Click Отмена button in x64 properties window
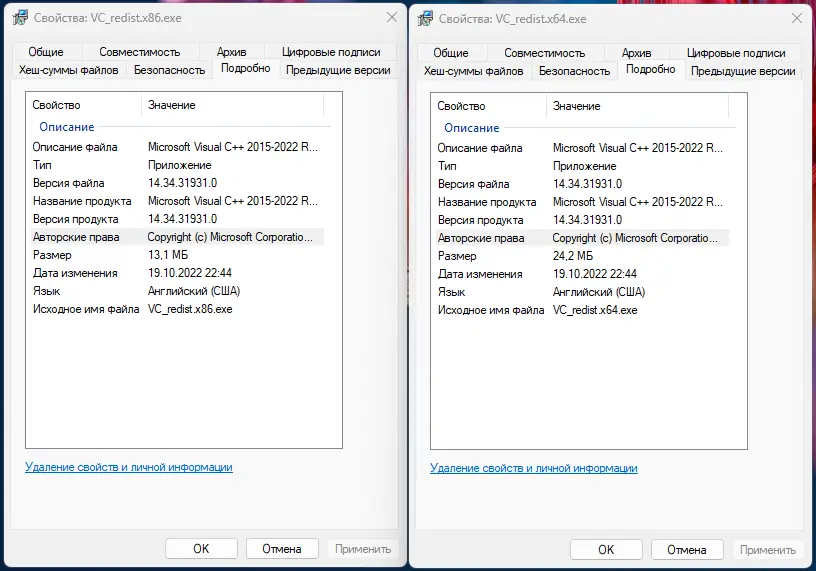This screenshot has width=816, height=571. [687, 550]
